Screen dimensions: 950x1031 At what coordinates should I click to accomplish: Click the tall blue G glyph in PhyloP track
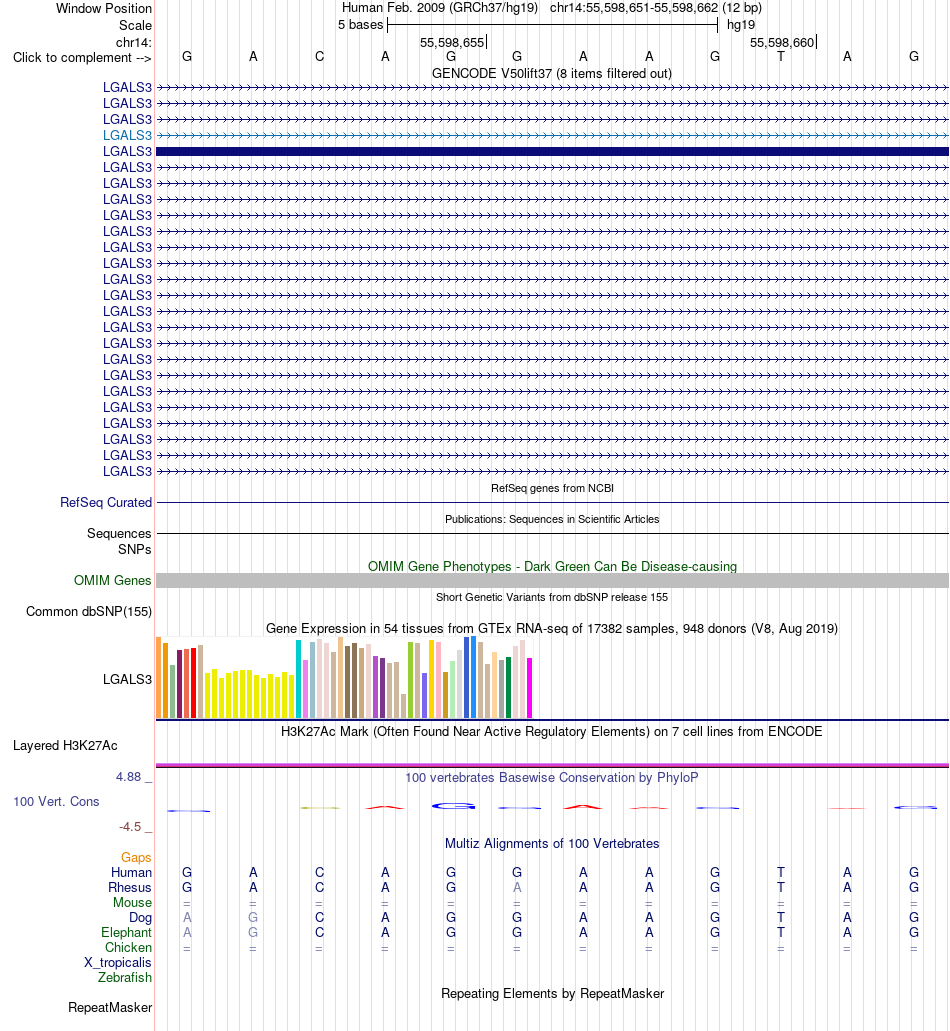[x=453, y=805]
